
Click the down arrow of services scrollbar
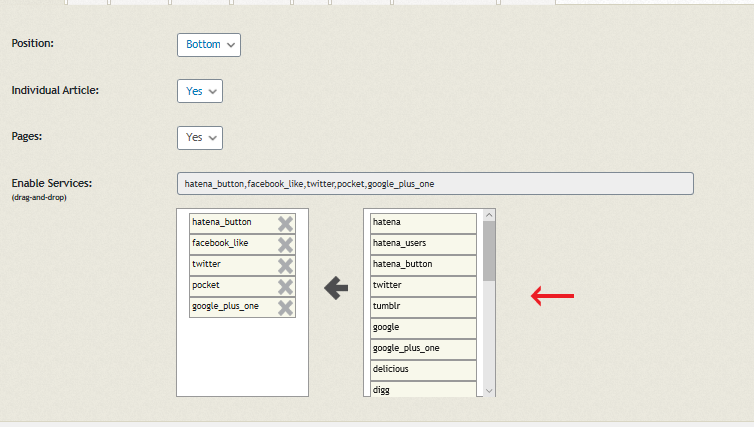coord(489,391)
